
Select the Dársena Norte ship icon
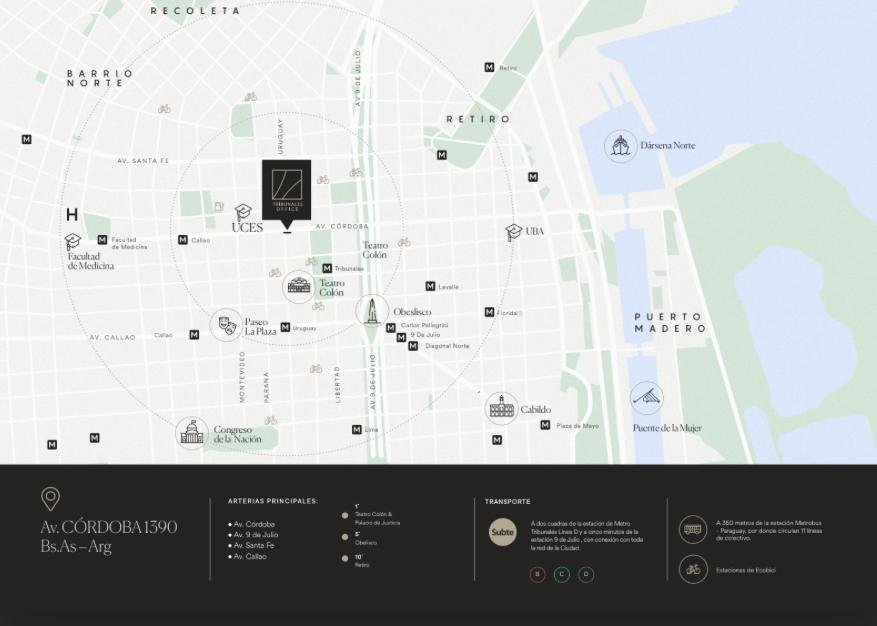(621, 146)
